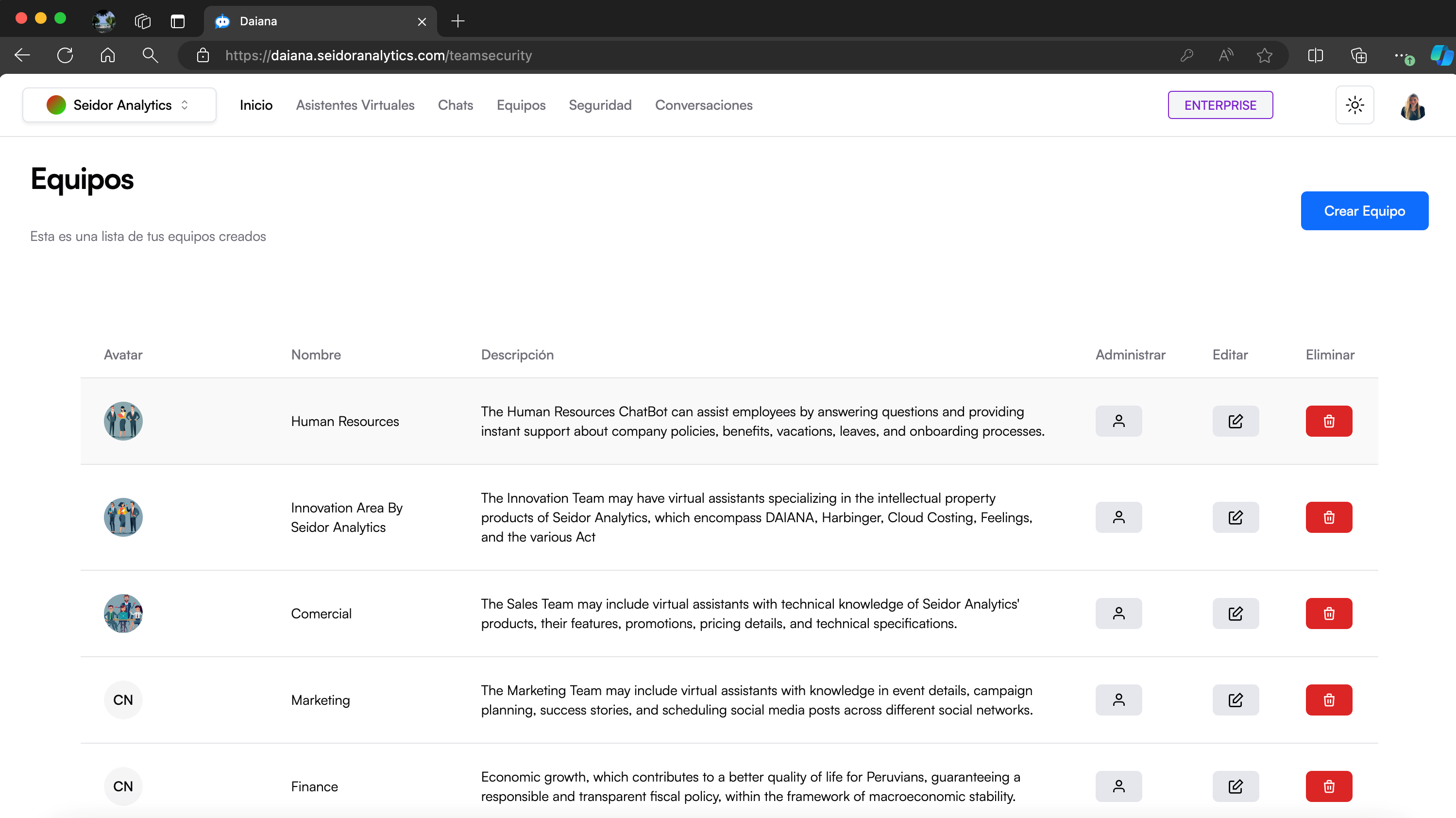Open browser settings and more menu
Screen dimensions: 1456x818
(1400, 55)
